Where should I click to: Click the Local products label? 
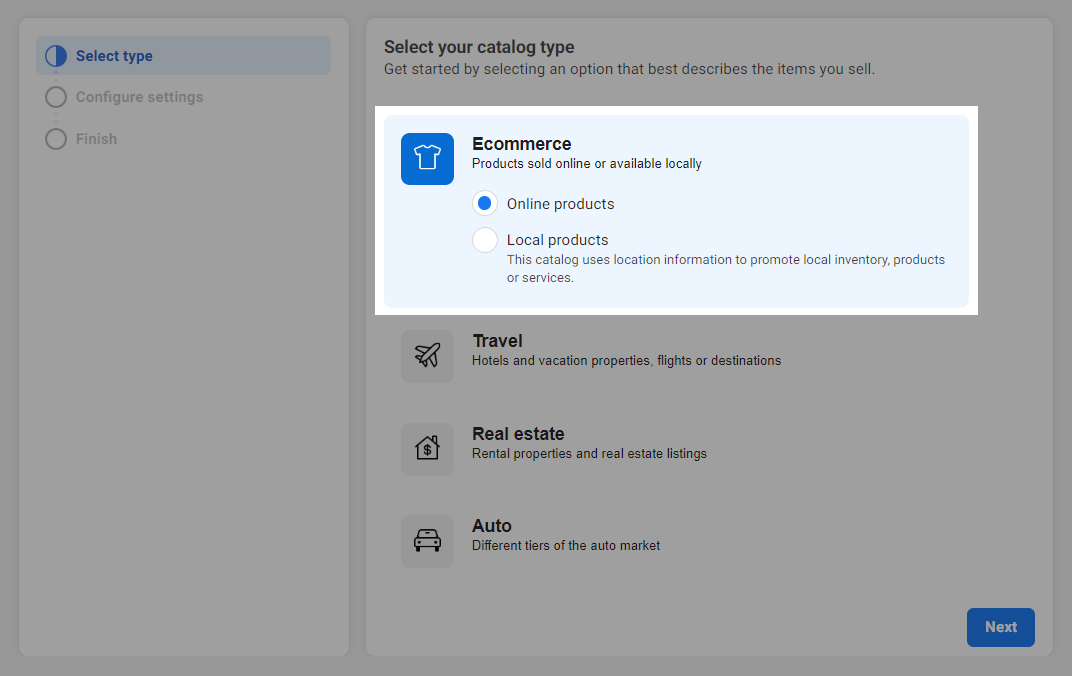[557, 240]
